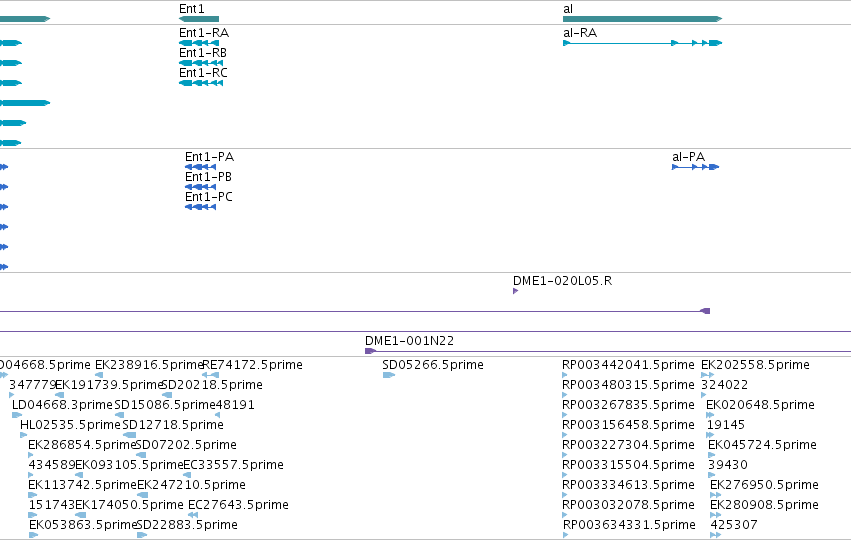The height and width of the screenshot is (540, 851).
Task: Click EST label EK286854.5prime
Action: click(x=82, y=445)
